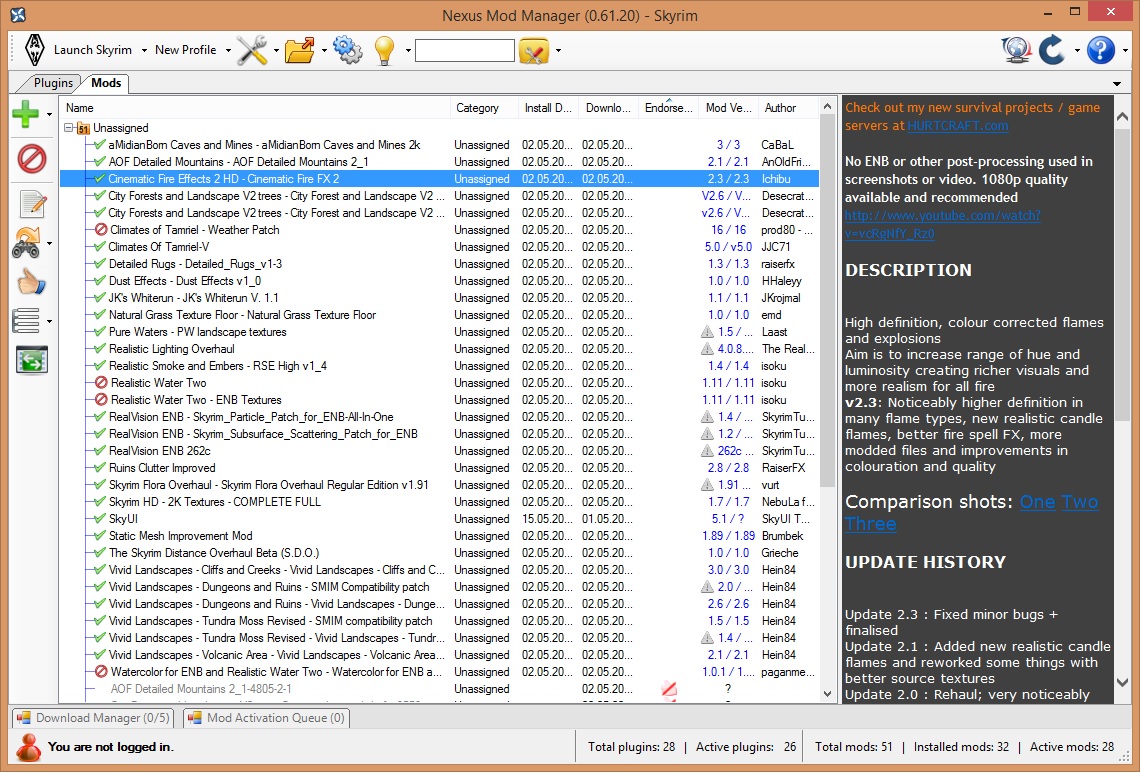This screenshot has height=777, width=1140.
Task: Sort by the Author column header
Action: [x=787, y=108]
